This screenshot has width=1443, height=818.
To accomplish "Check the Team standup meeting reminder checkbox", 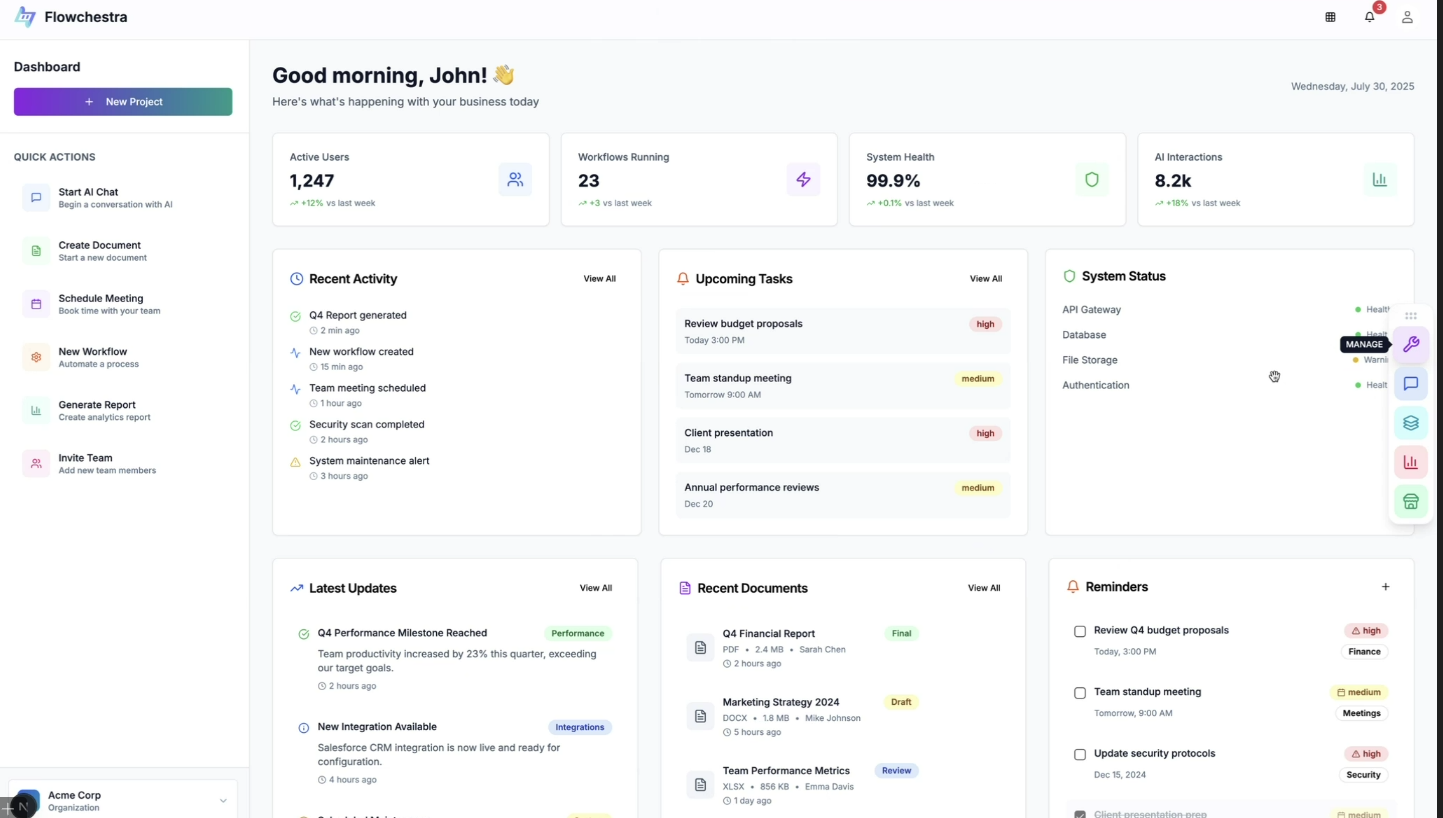I will pos(1080,693).
